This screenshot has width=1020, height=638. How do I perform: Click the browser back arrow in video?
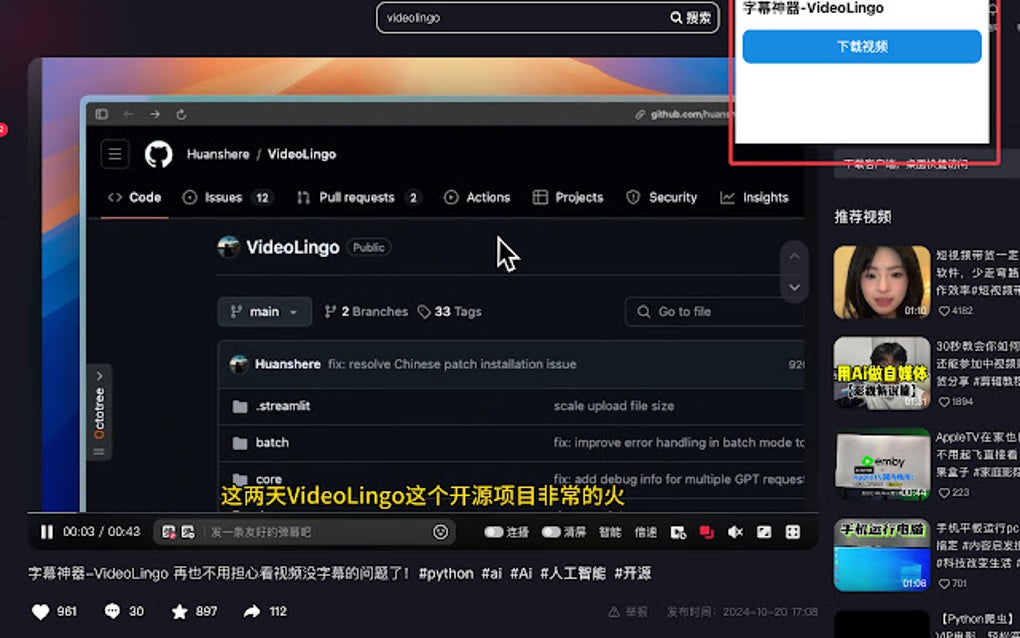pos(128,114)
